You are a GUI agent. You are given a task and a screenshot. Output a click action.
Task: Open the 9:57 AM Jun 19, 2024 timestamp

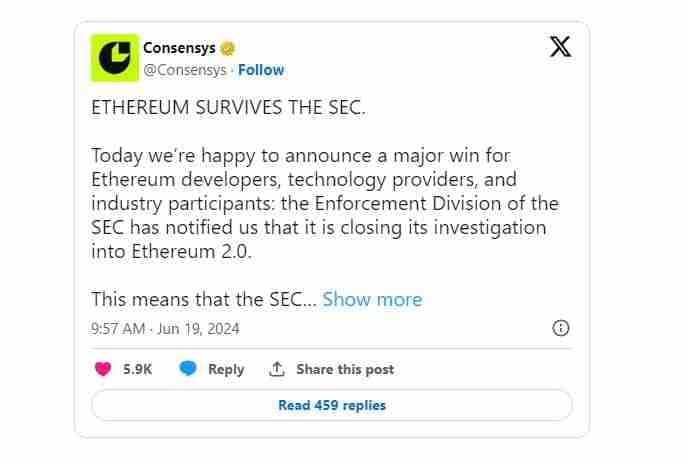point(165,328)
